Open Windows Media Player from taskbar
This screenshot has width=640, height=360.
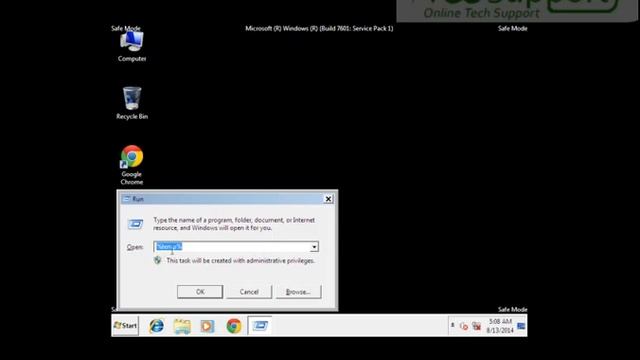[x=207, y=326]
